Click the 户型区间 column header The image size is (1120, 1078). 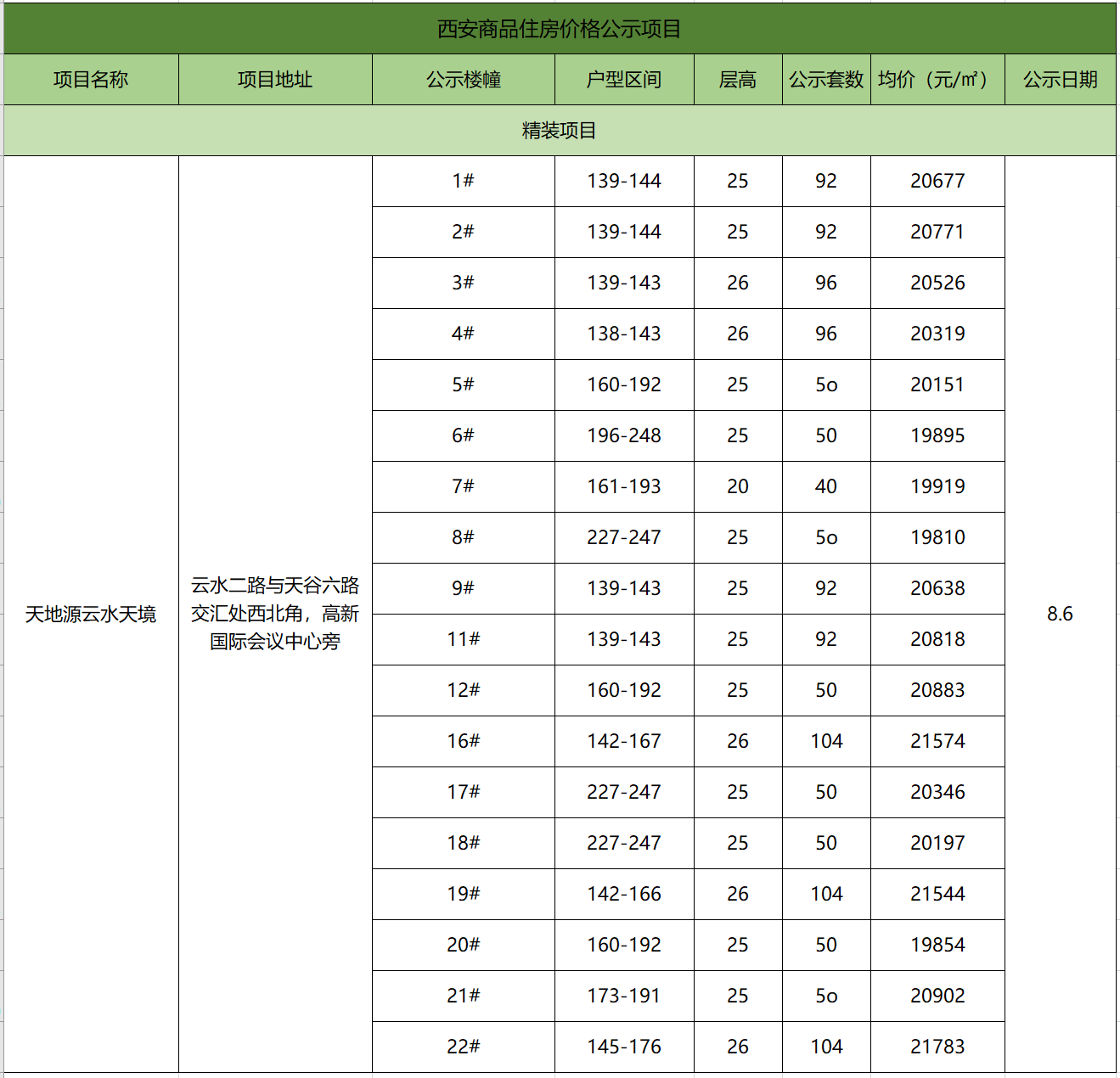tap(624, 80)
